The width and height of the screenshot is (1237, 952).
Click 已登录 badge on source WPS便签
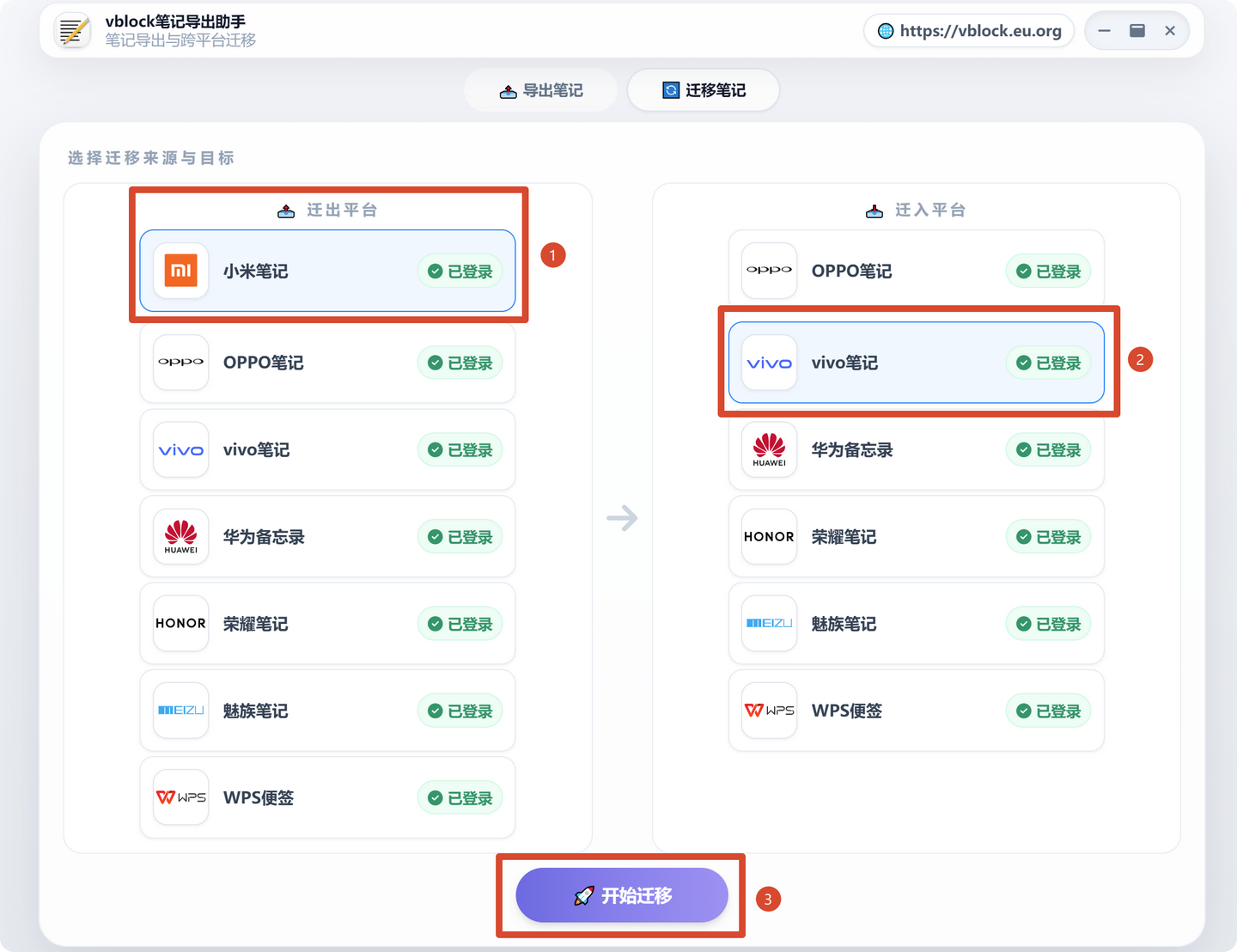[460, 797]
